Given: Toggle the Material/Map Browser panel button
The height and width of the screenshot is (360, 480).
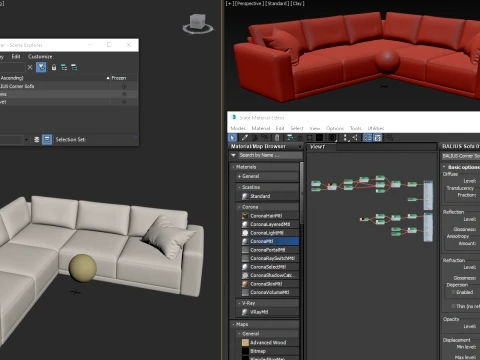Looking at the screenshot, I should [367, 138].
